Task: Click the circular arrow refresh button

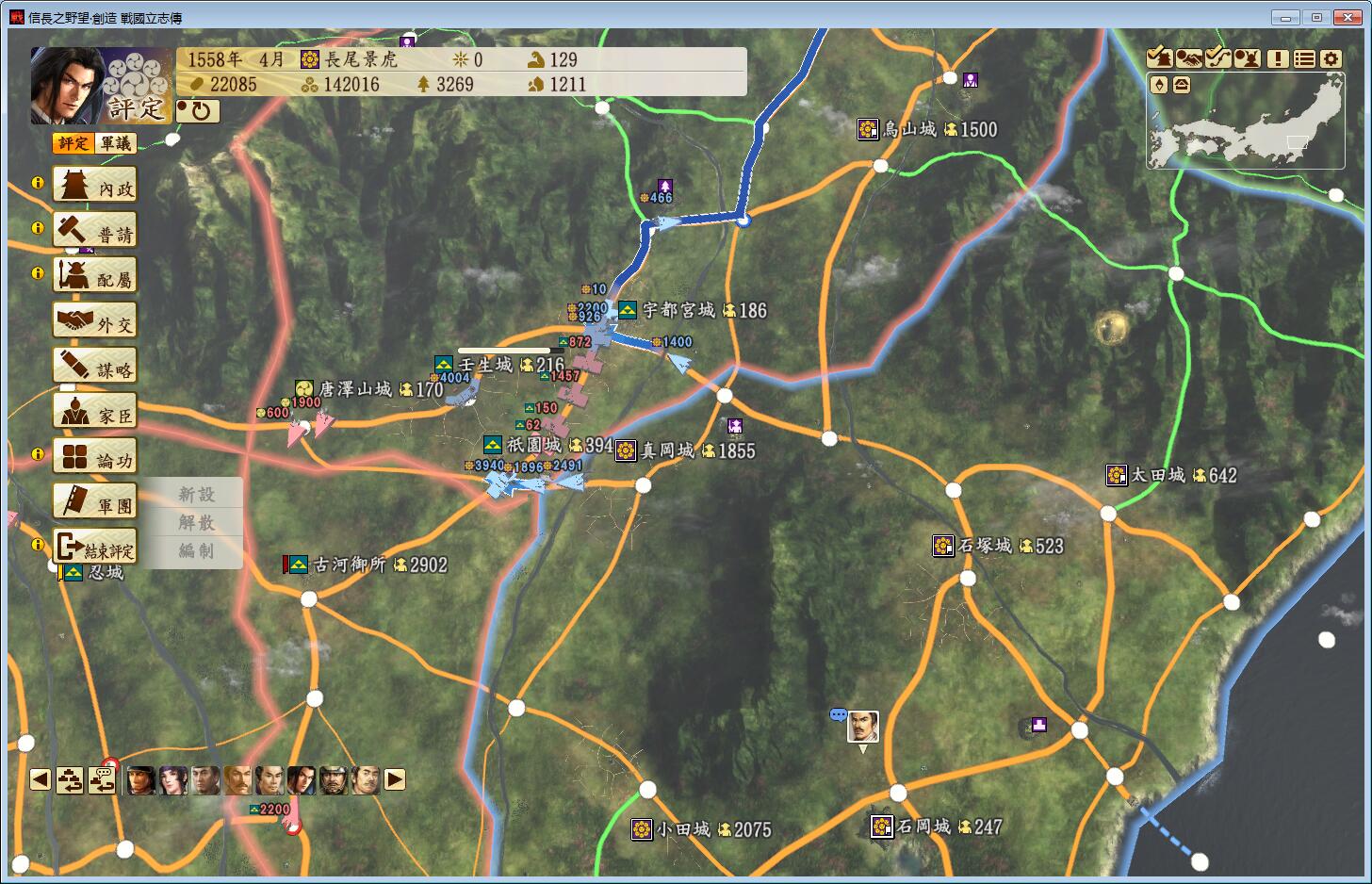Action: click(x=198, y=111)
